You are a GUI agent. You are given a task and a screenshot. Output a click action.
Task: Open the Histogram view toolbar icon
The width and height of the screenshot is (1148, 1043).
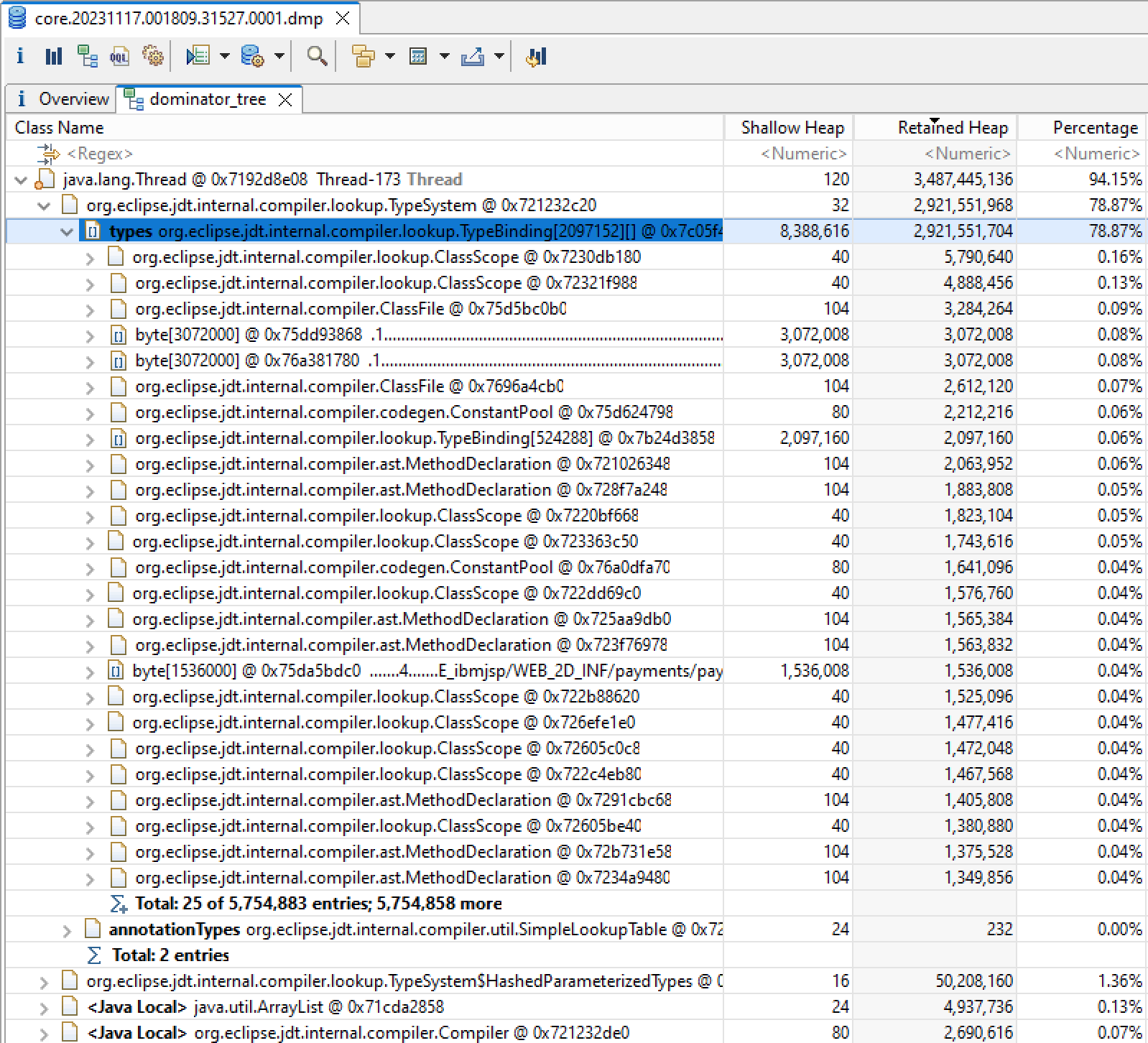[54, 56]
